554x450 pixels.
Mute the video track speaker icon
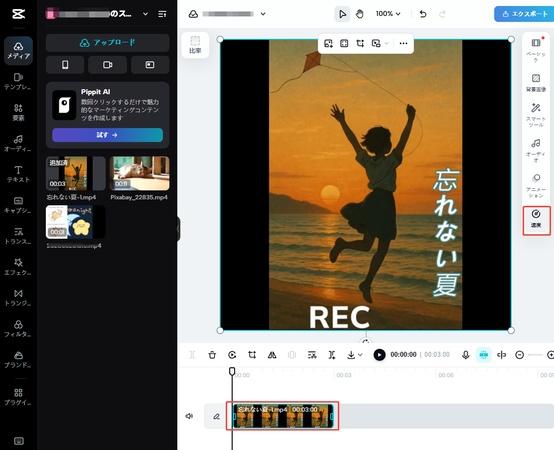click(x=189, y=416)
